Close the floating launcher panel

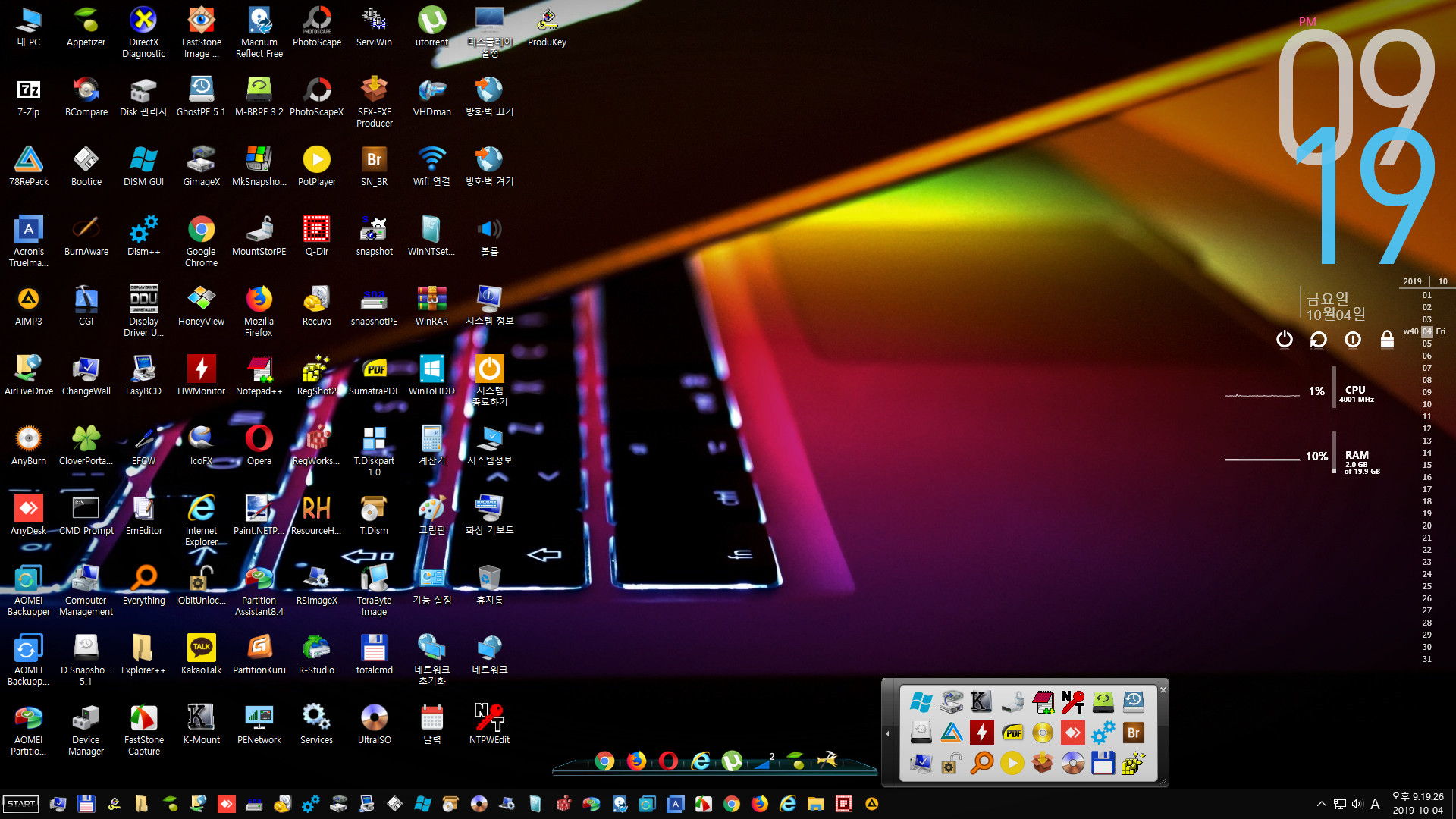[1163, 689]
